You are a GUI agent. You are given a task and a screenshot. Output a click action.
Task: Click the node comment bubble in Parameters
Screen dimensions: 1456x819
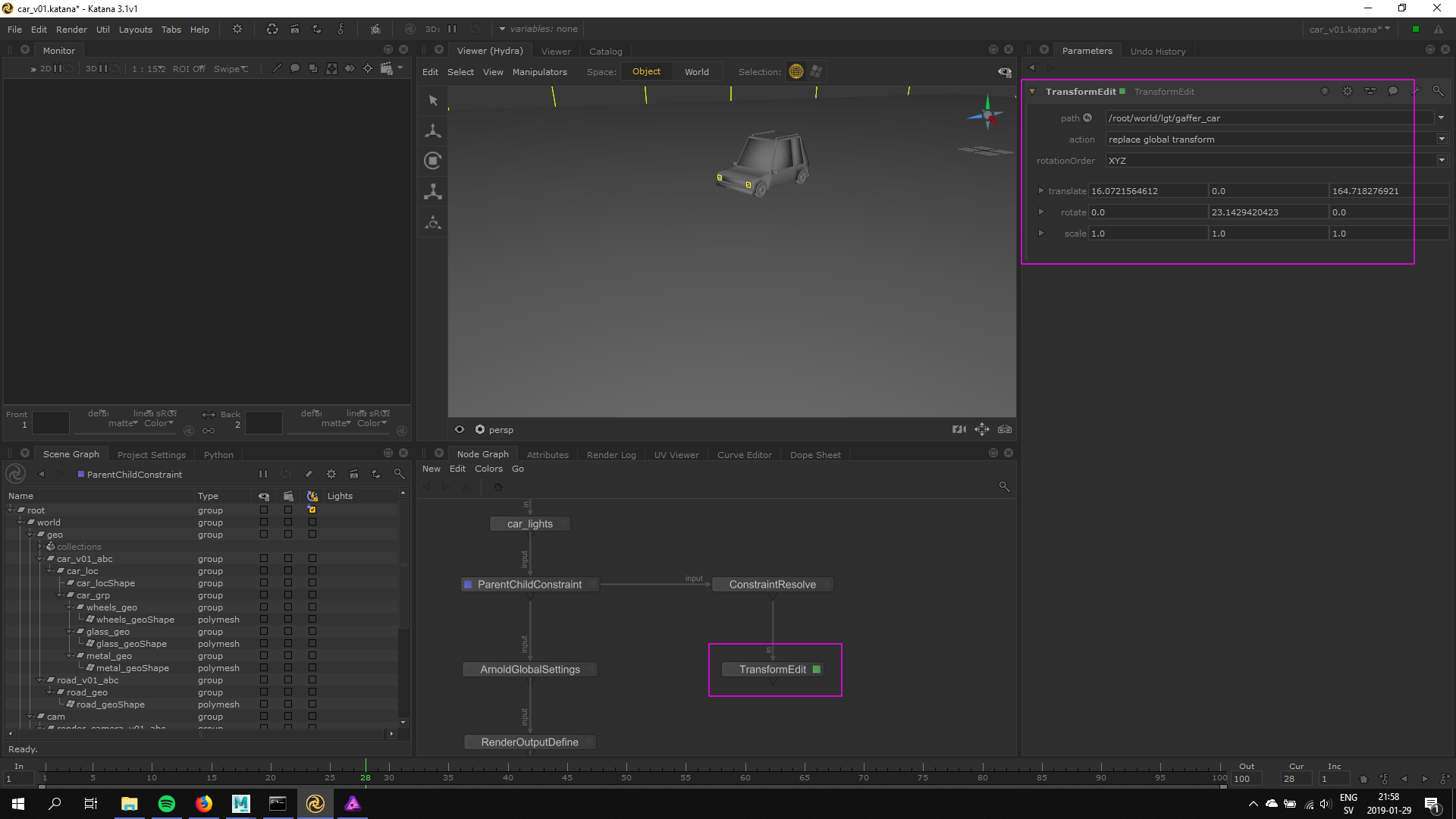coord(1393,91)
